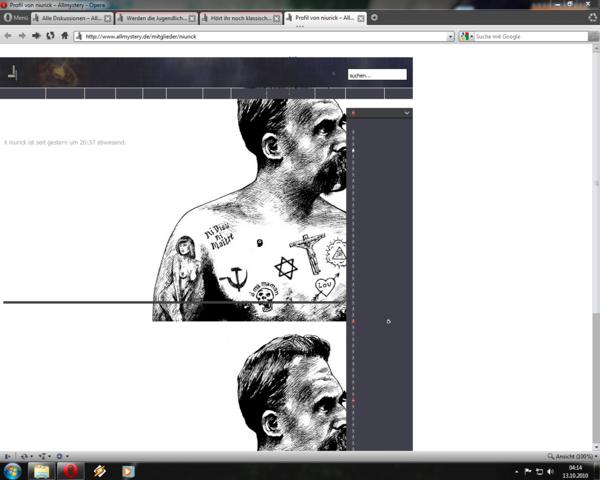This screenshot has height=480, width=600.
Task: Toggle the Opera panels button
Action: (7, 456)
